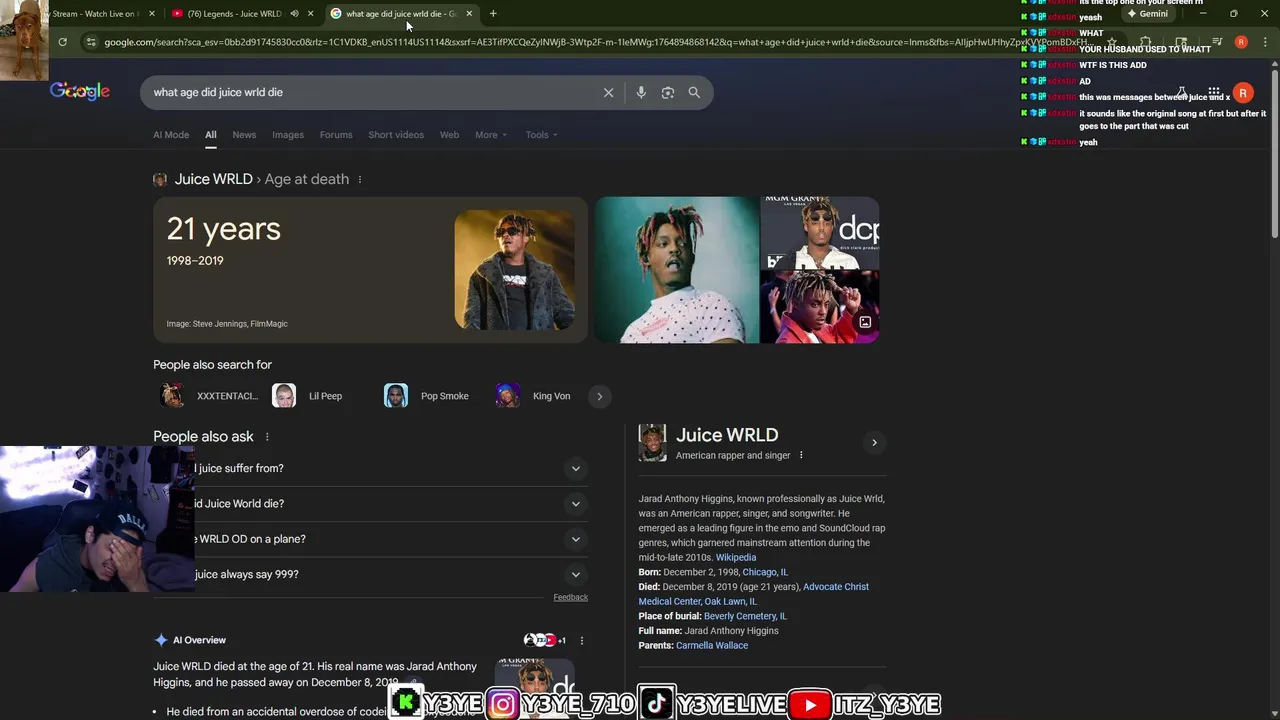
Task: Open Google apps grid icon
Action: [x=1213, y=92]
